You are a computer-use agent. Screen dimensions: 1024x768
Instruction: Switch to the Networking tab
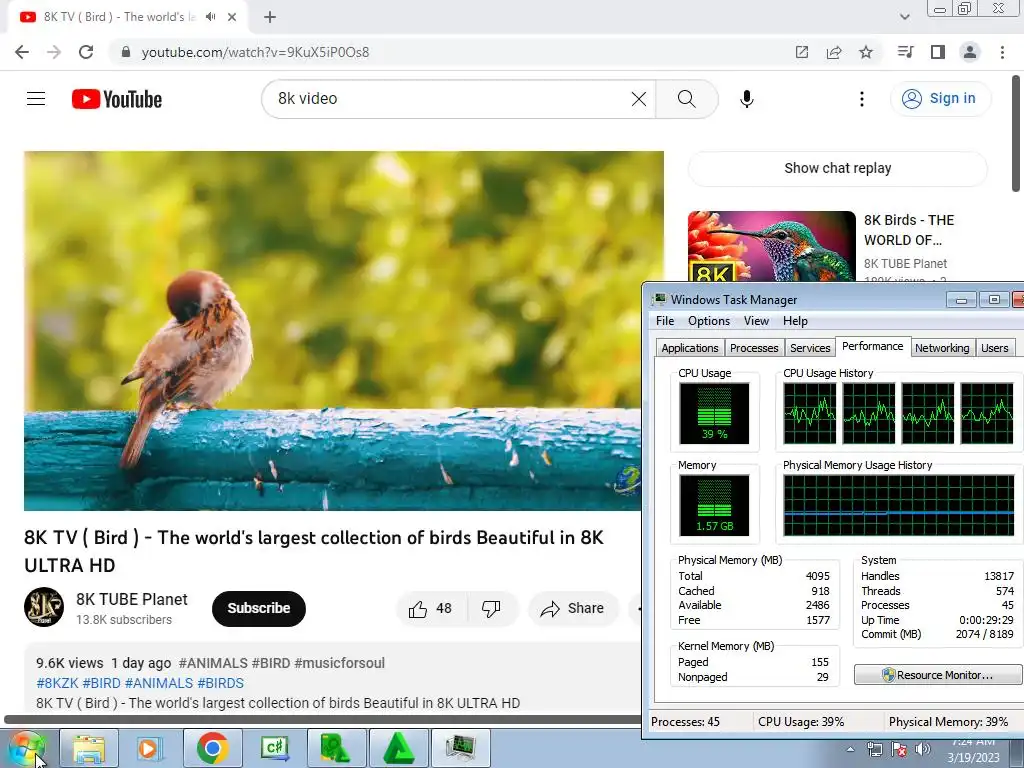942,348
